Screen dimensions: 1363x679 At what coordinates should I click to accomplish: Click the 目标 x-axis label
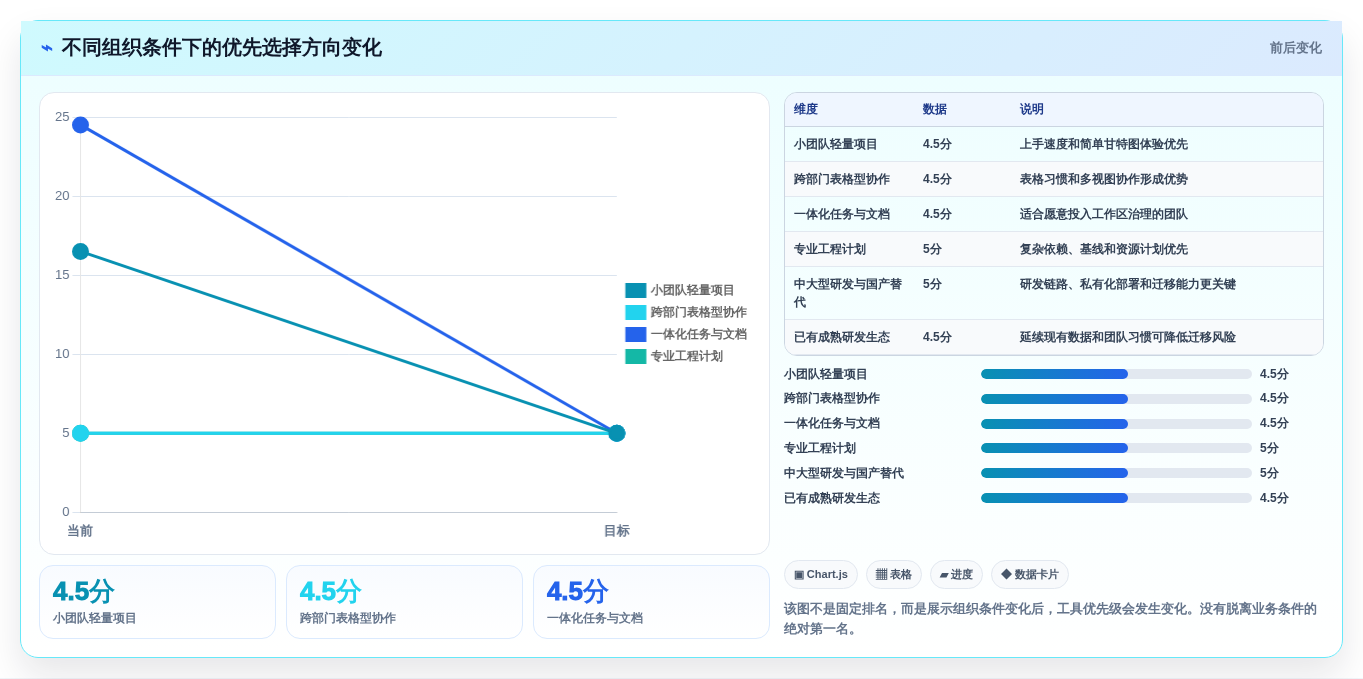[x=617, y=531]
